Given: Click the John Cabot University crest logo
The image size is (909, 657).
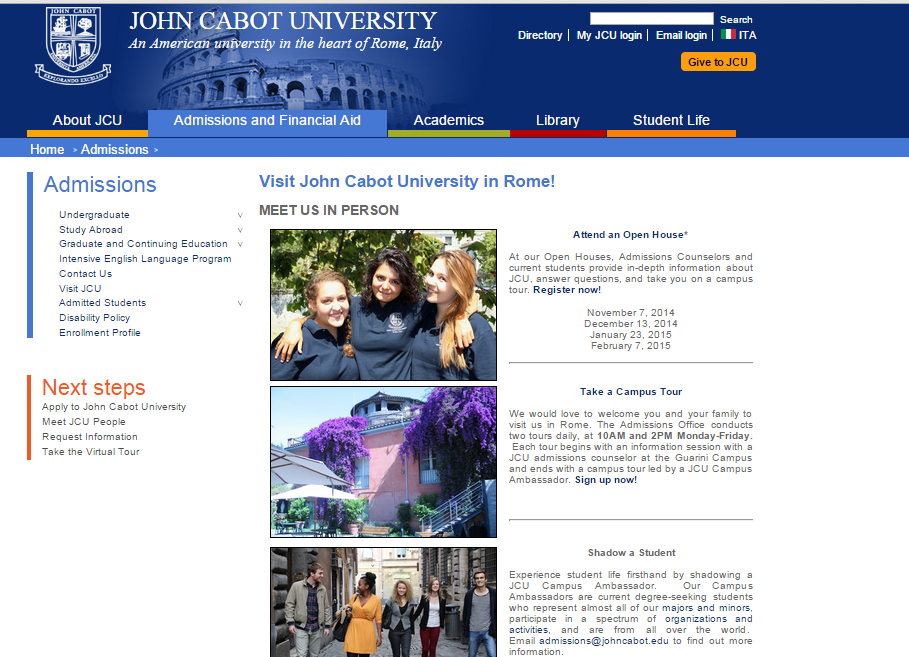Looking at the screenshot, I should [73, 46].
